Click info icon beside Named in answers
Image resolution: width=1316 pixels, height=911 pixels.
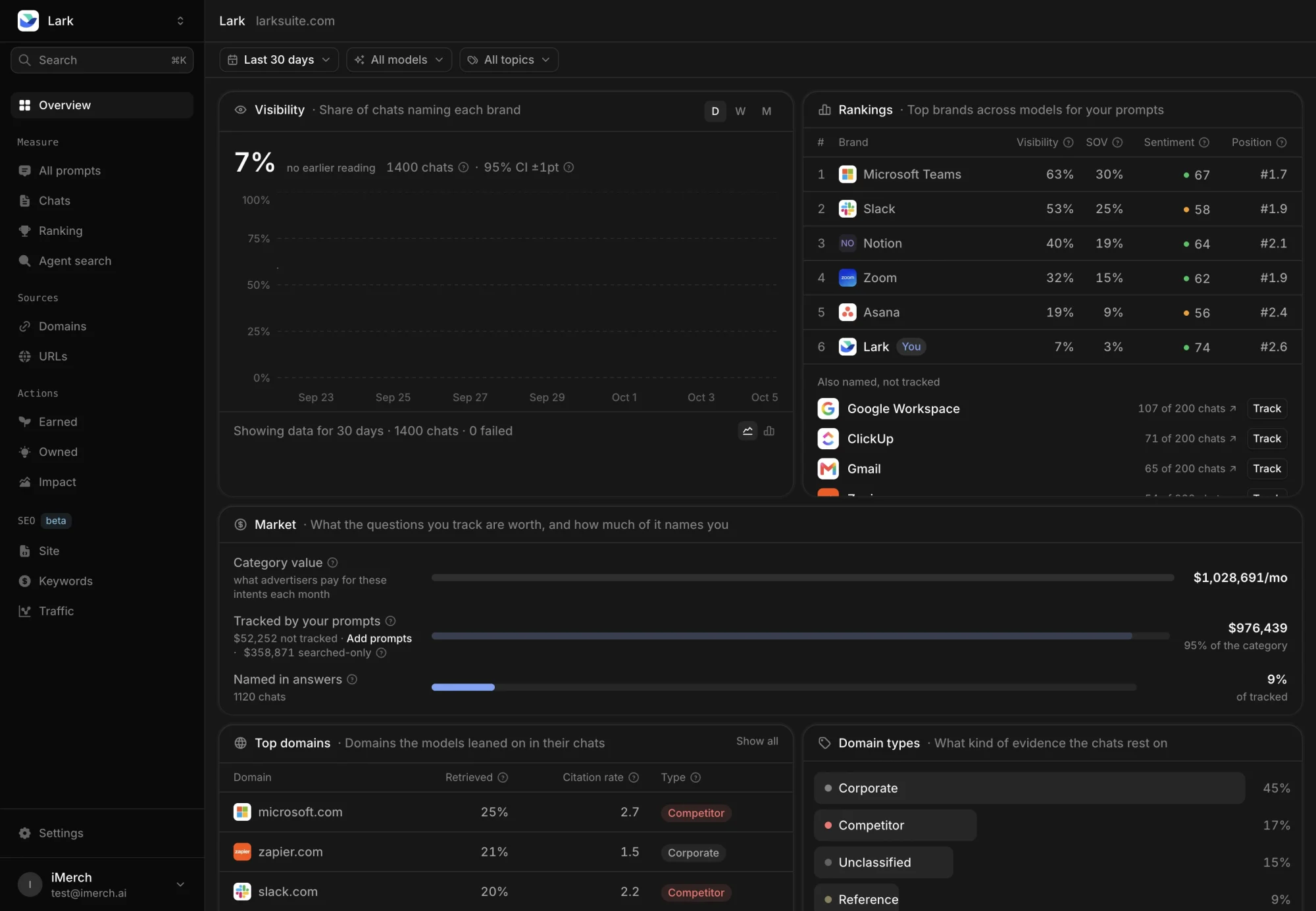[352, 679]
